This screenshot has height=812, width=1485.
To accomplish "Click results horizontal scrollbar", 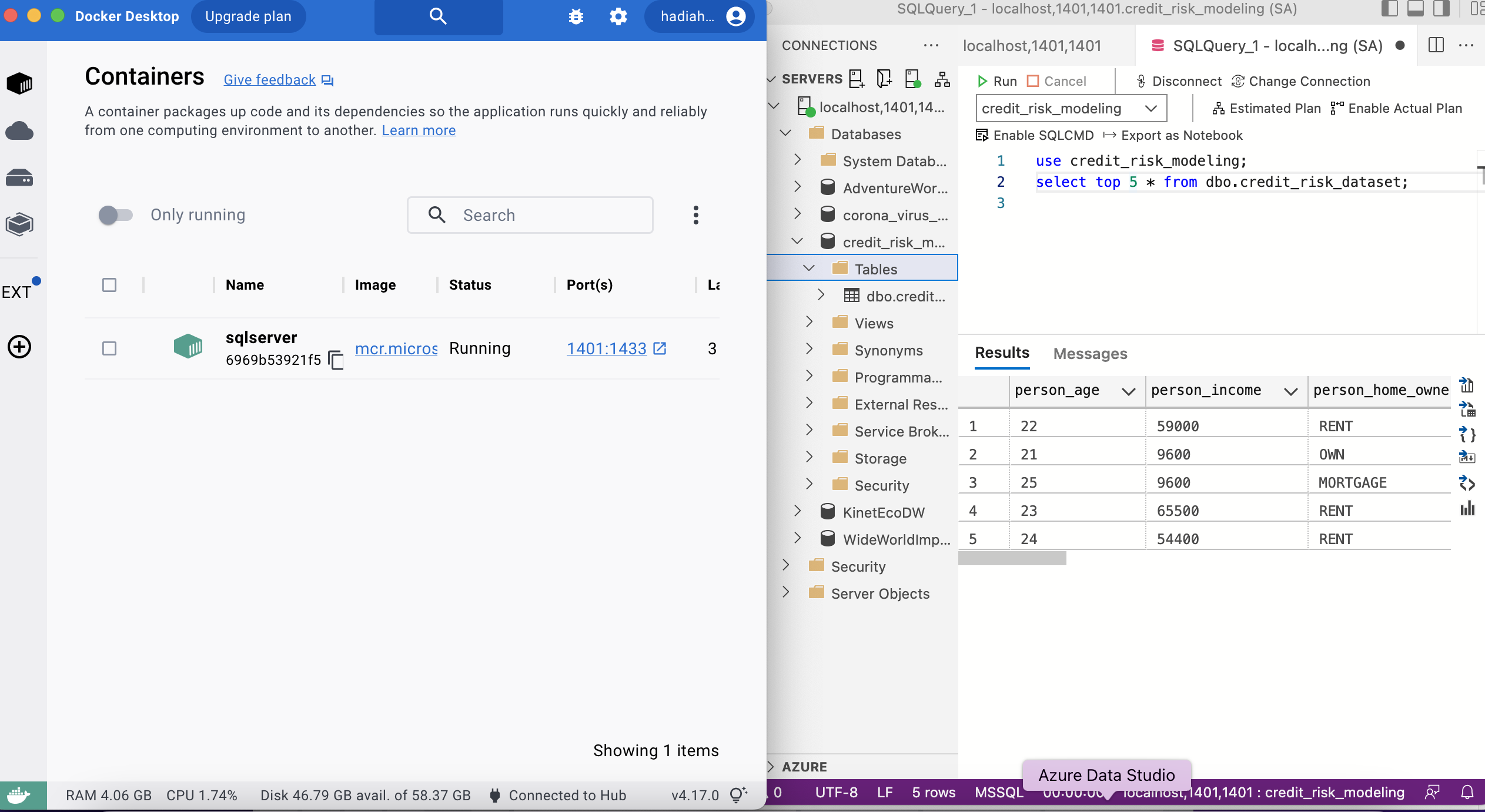I will pos(1012,558).
